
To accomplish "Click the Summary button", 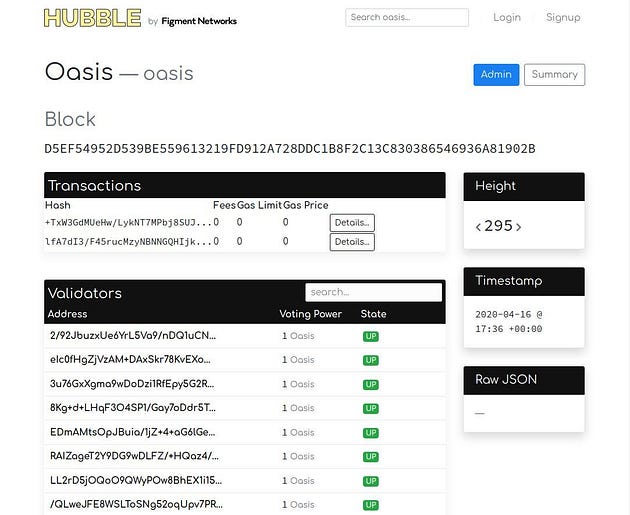I will (554, 75).
